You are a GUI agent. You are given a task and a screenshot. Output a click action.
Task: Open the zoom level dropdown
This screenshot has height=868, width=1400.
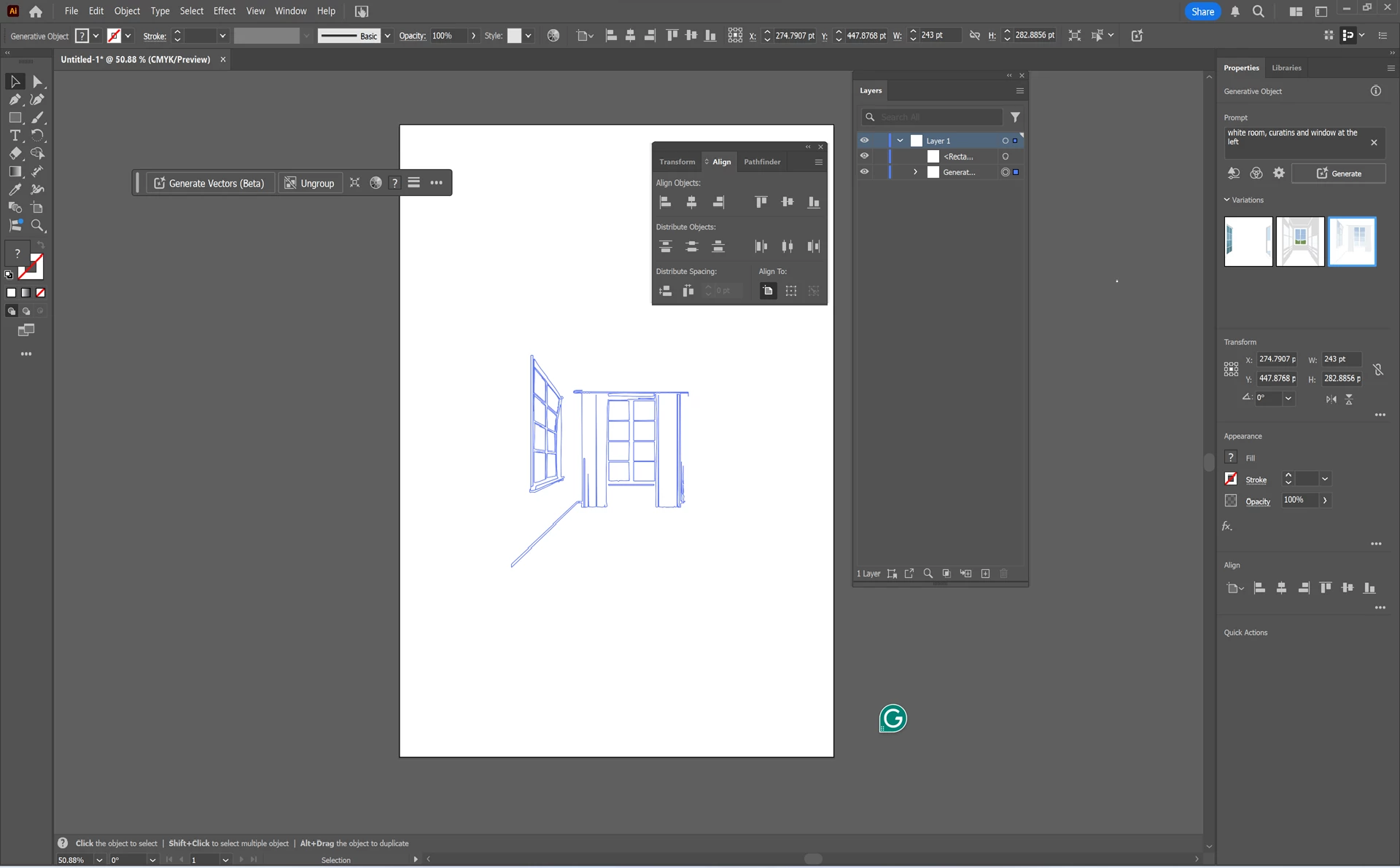[x=99, y=860]
